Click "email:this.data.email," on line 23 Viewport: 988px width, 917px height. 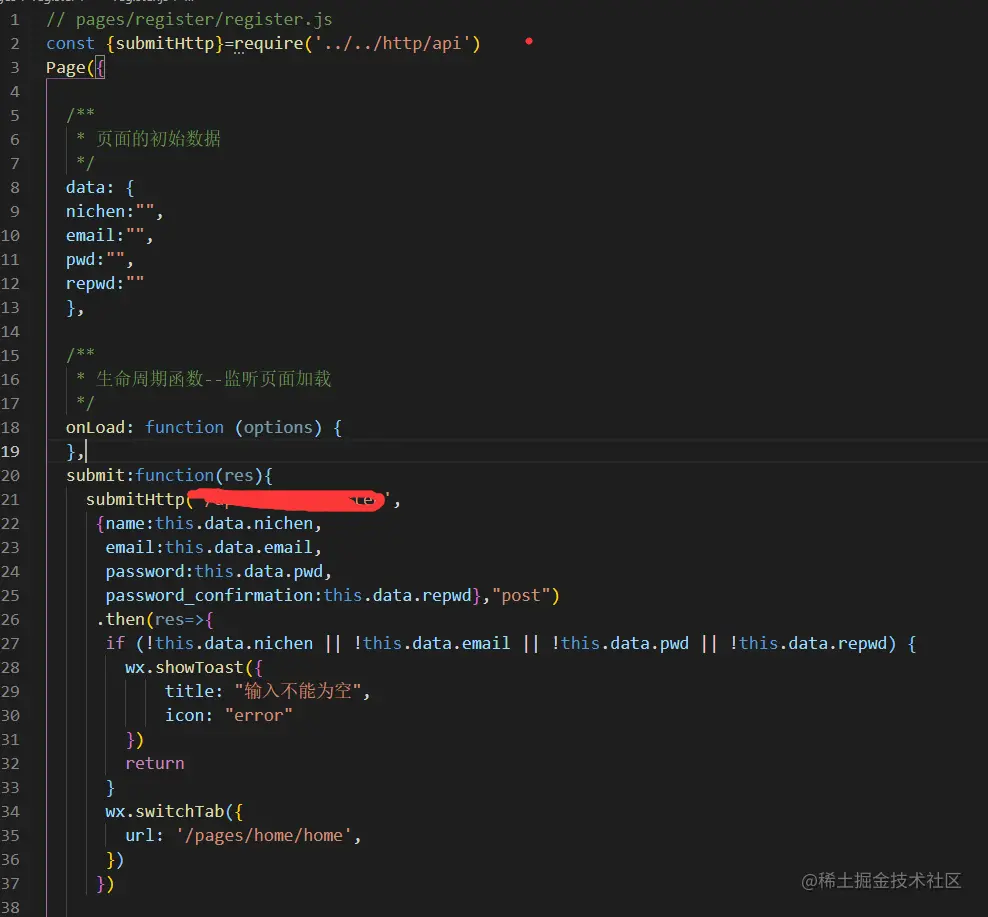214,548
